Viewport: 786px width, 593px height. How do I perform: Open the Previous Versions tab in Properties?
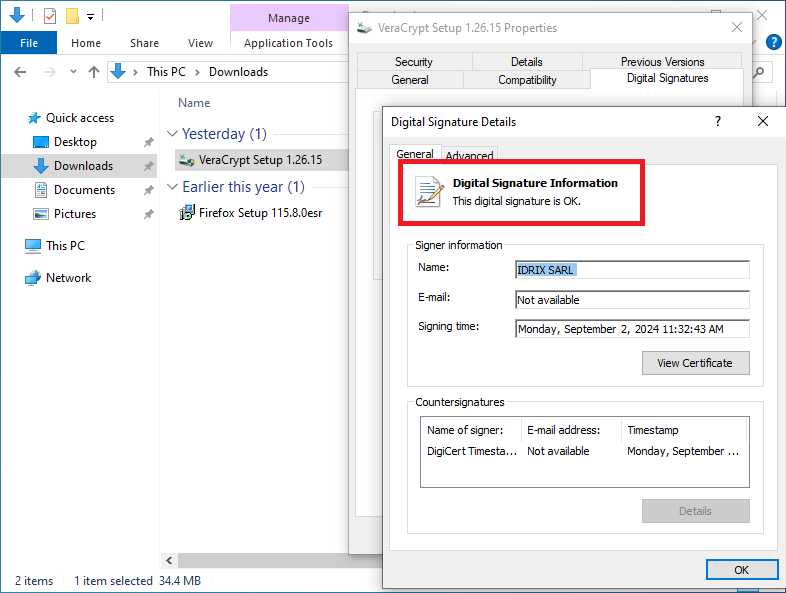pos(662,62)
